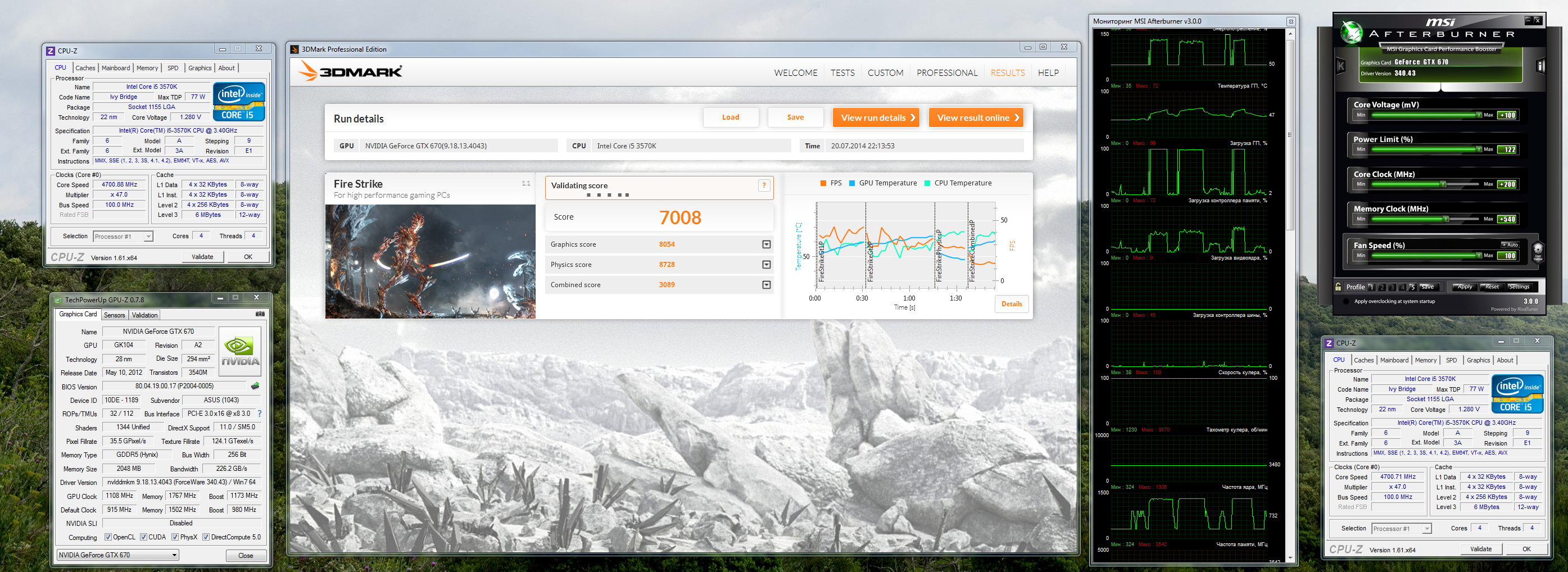1568x572 pixels.
Task: Toggle the OpenCL checkbox in GPU-Z
Action: click(108, 537)
